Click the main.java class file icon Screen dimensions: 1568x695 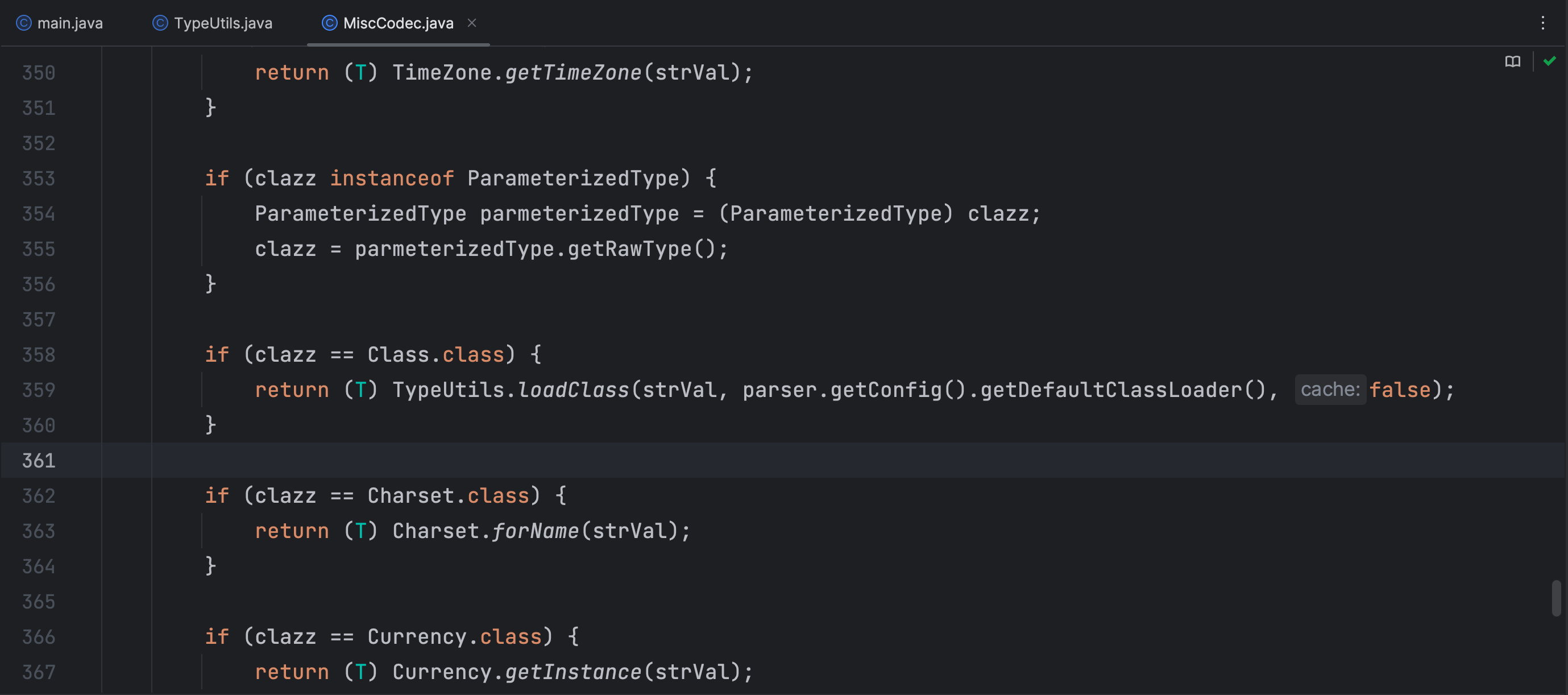coord(24,23)
